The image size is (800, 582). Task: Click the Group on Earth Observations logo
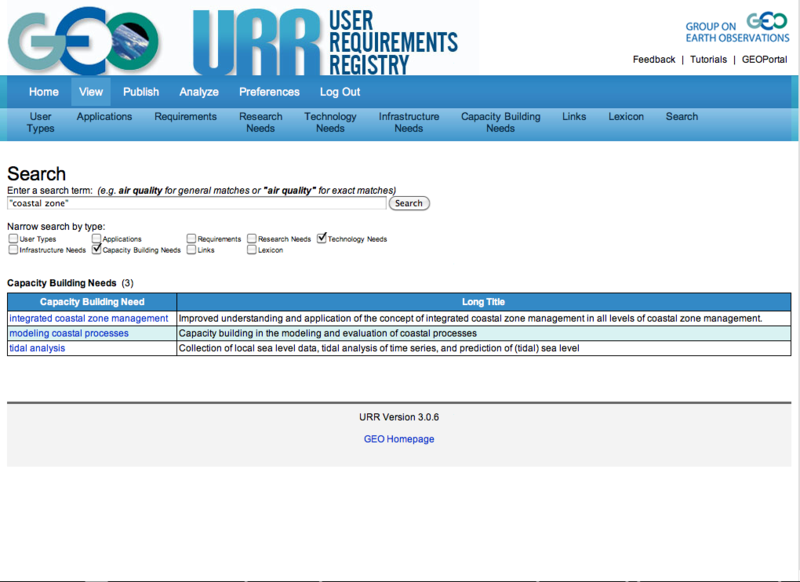click(737, 29)
